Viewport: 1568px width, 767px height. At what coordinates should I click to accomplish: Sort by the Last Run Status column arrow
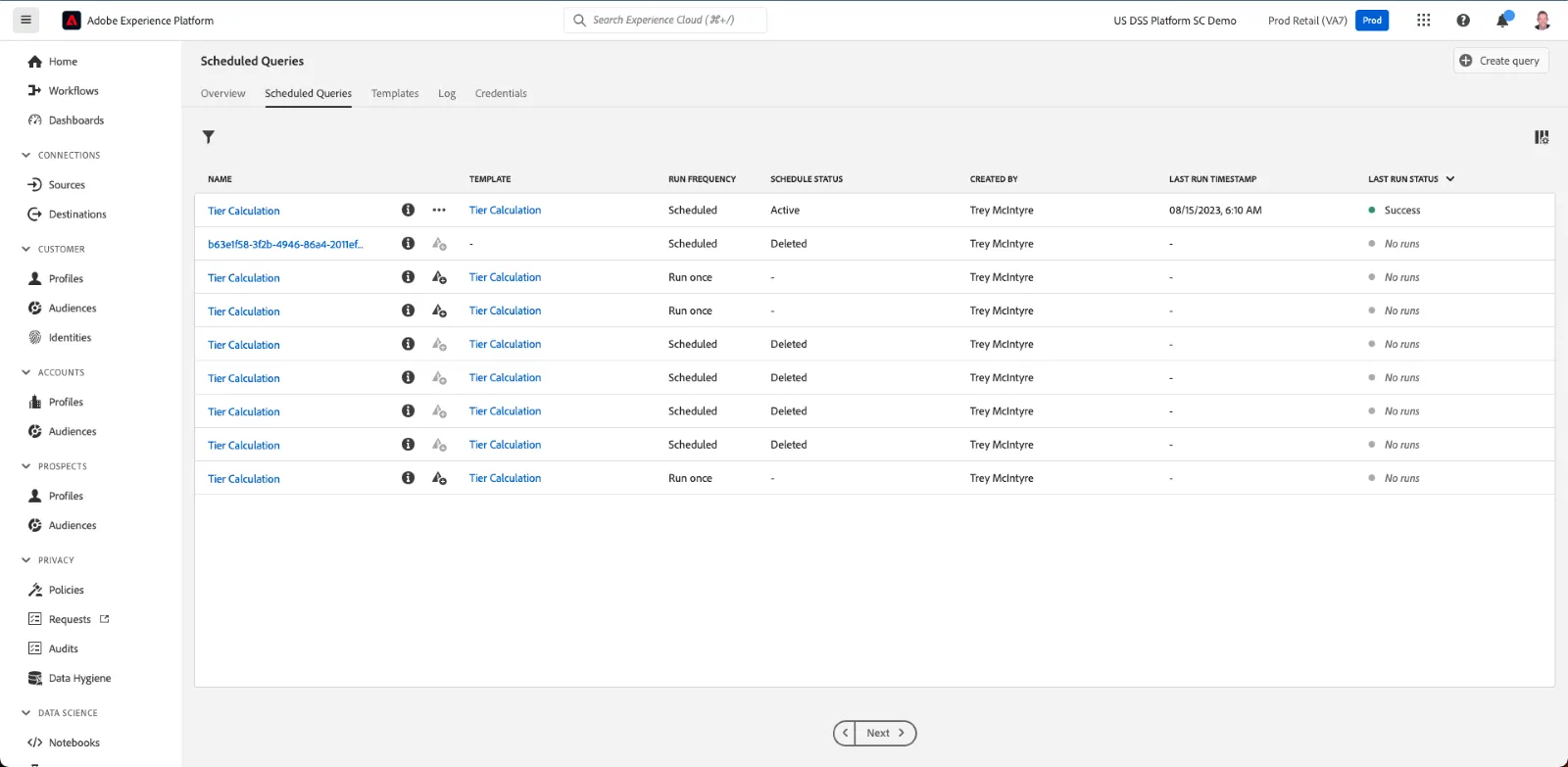[x=1450, y=179]
